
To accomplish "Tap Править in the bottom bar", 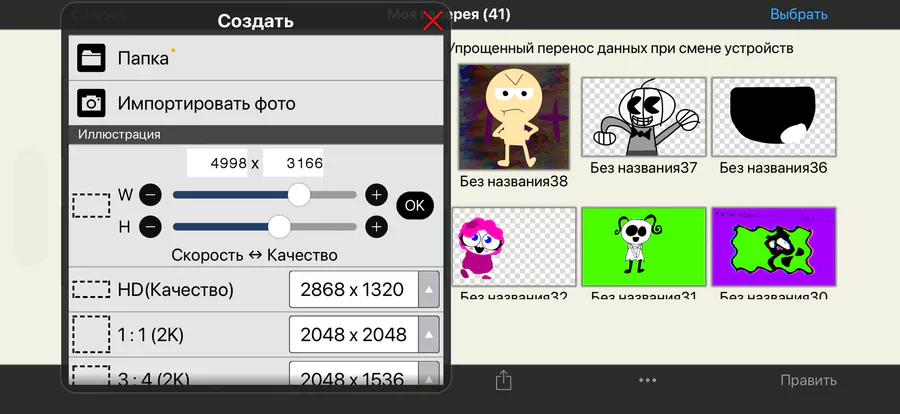I will tap(808, 380).
